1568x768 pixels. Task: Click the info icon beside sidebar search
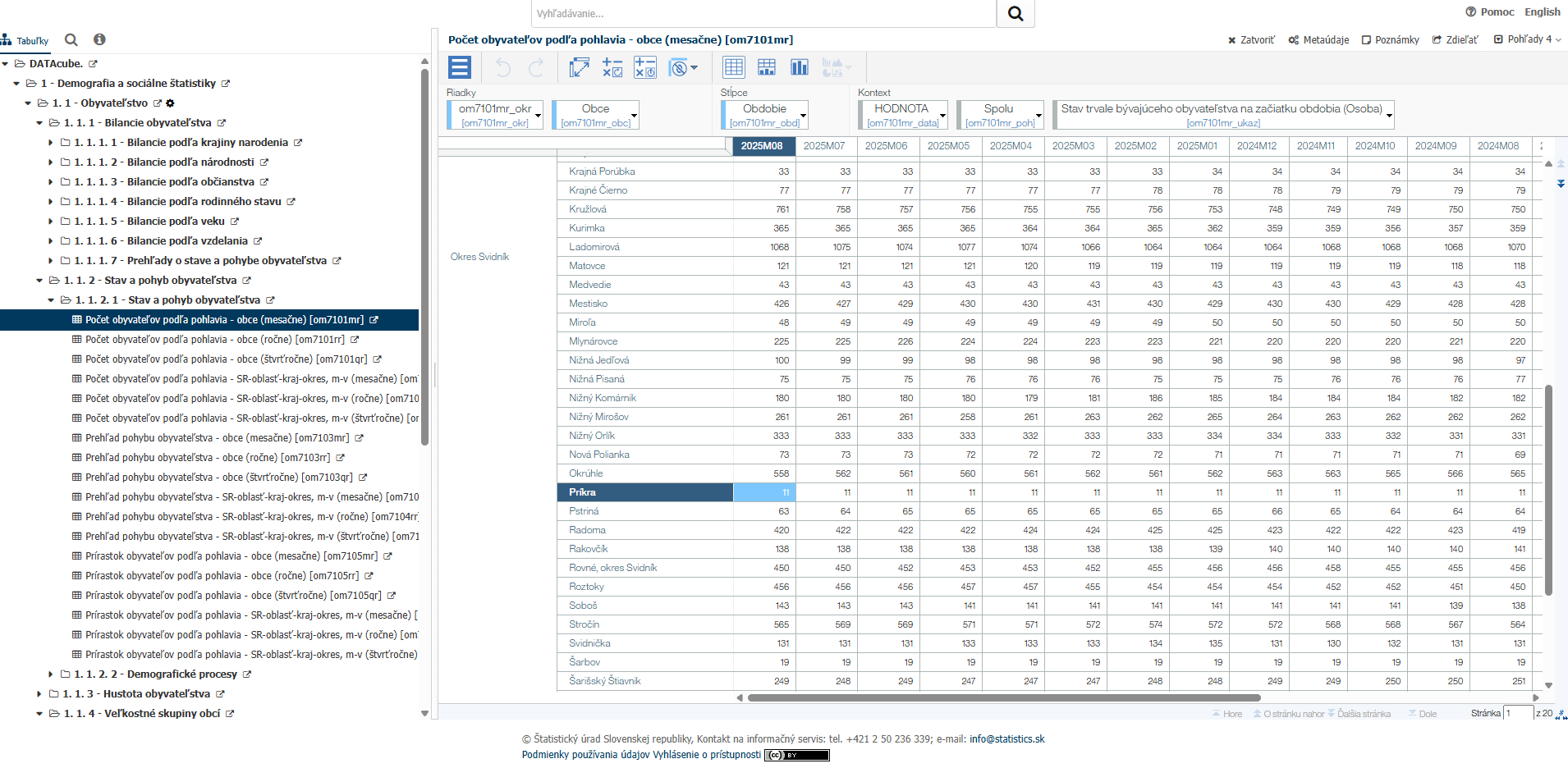(99, 39)
